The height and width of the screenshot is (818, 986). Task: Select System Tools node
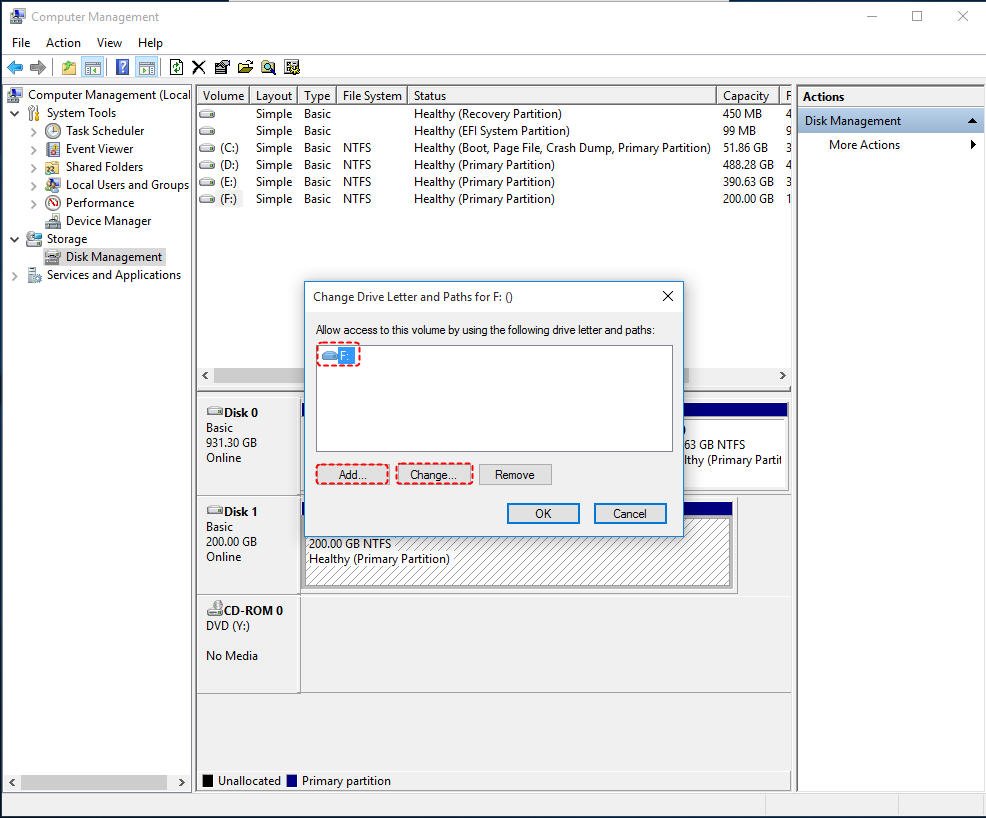81,113
